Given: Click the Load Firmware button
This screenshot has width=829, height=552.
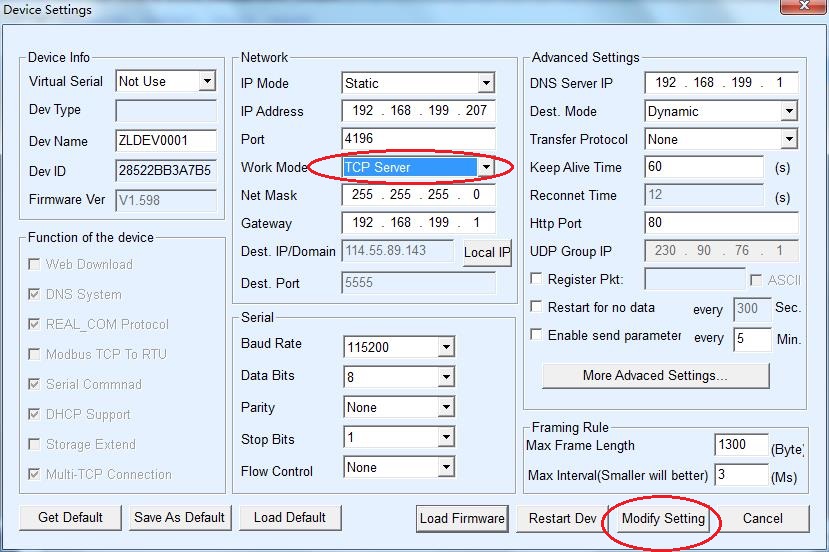Looking at the screenshot, I should pyautogui.click(x=462, y=518).
